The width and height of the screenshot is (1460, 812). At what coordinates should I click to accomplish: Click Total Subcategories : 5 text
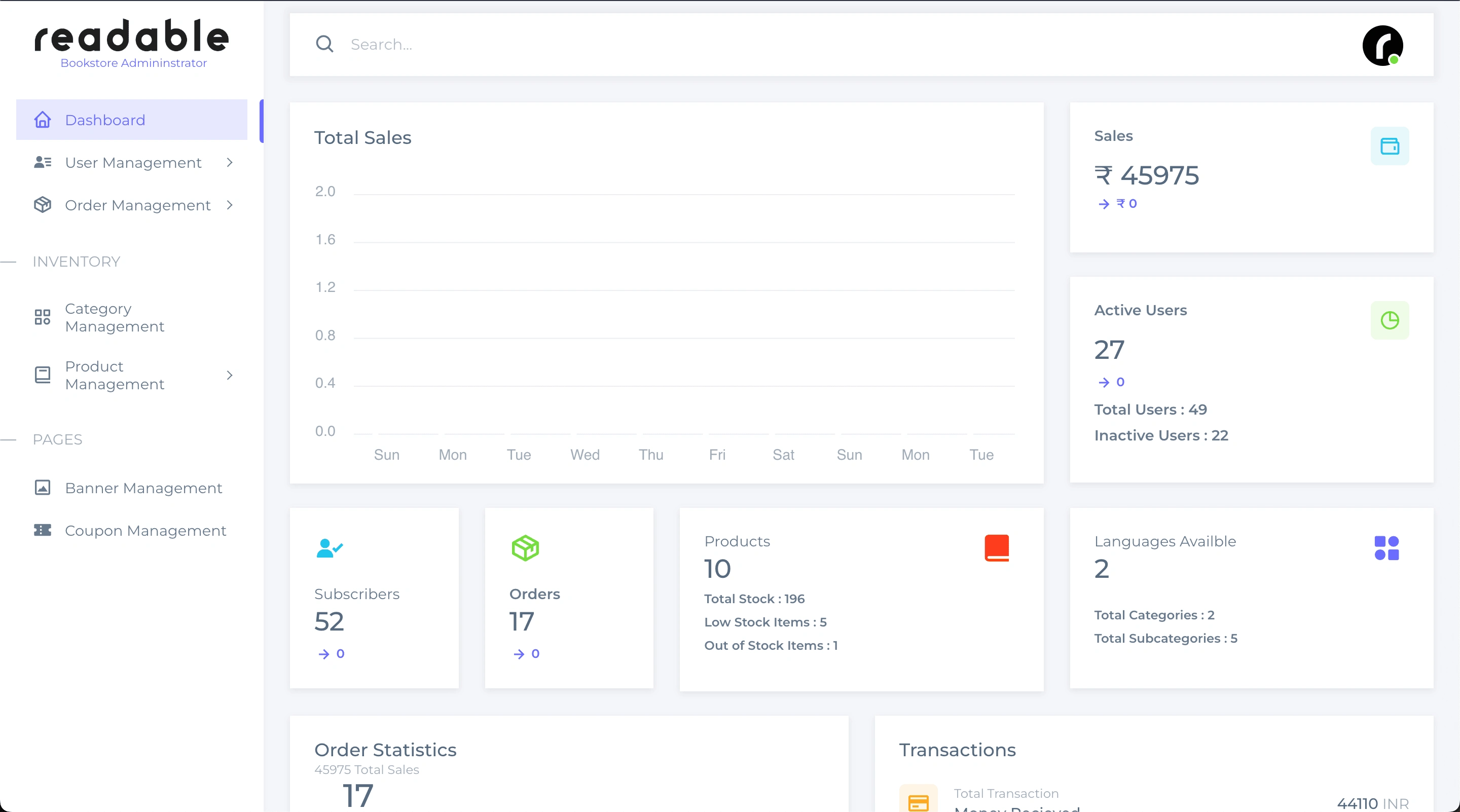coord(1166,638)
